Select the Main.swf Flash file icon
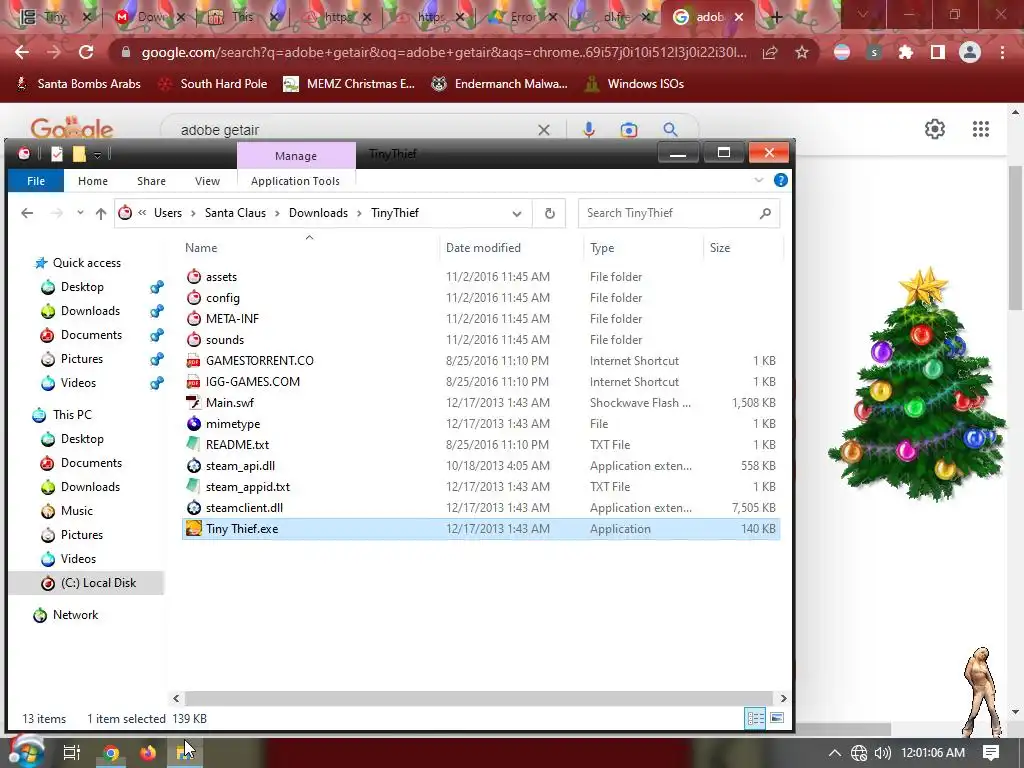Image resolution: width=1024 pixels, height=768 pixels. click(193, 402)
